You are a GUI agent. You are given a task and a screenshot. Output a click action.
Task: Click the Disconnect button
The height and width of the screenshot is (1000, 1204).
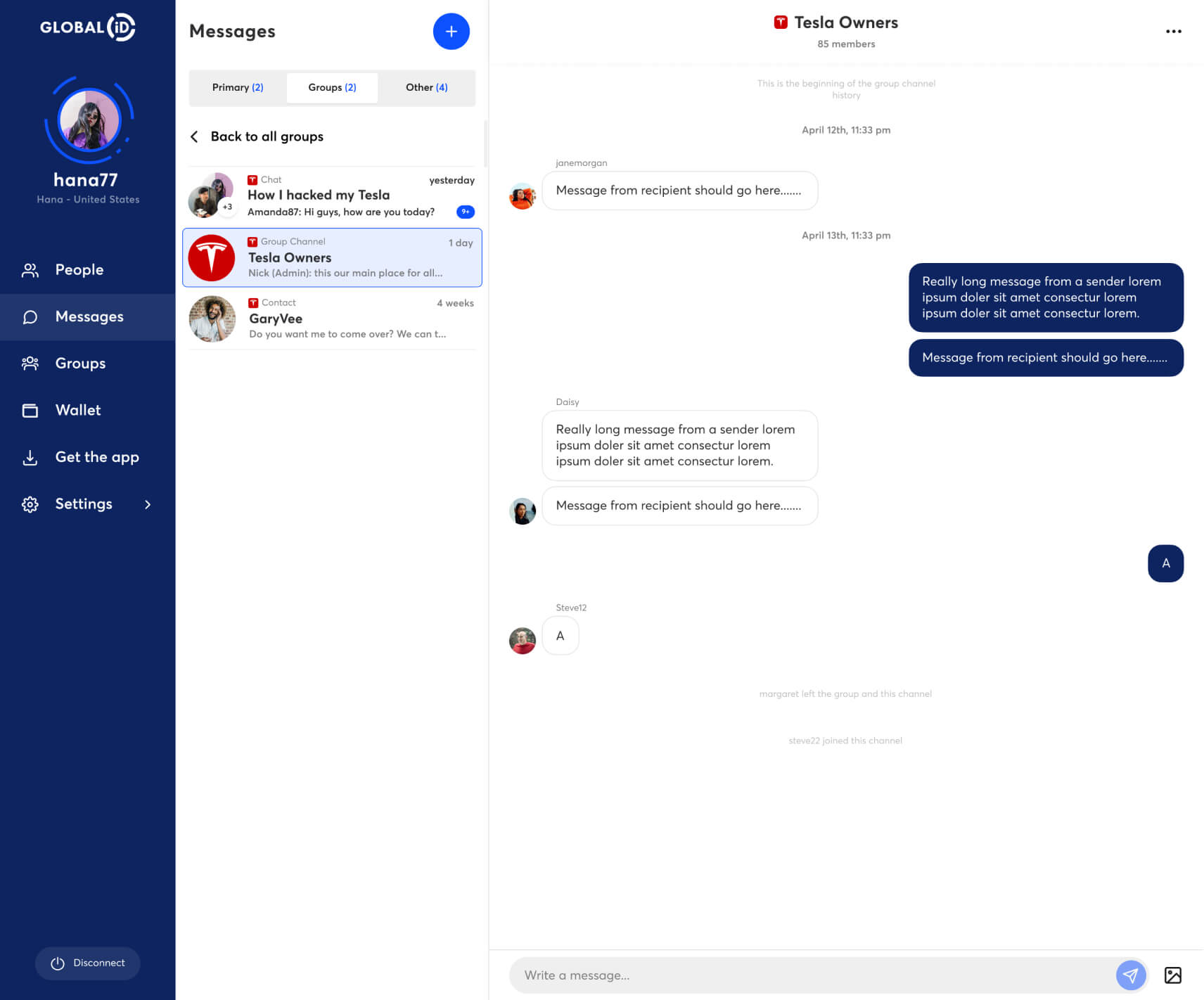[88, 963]
